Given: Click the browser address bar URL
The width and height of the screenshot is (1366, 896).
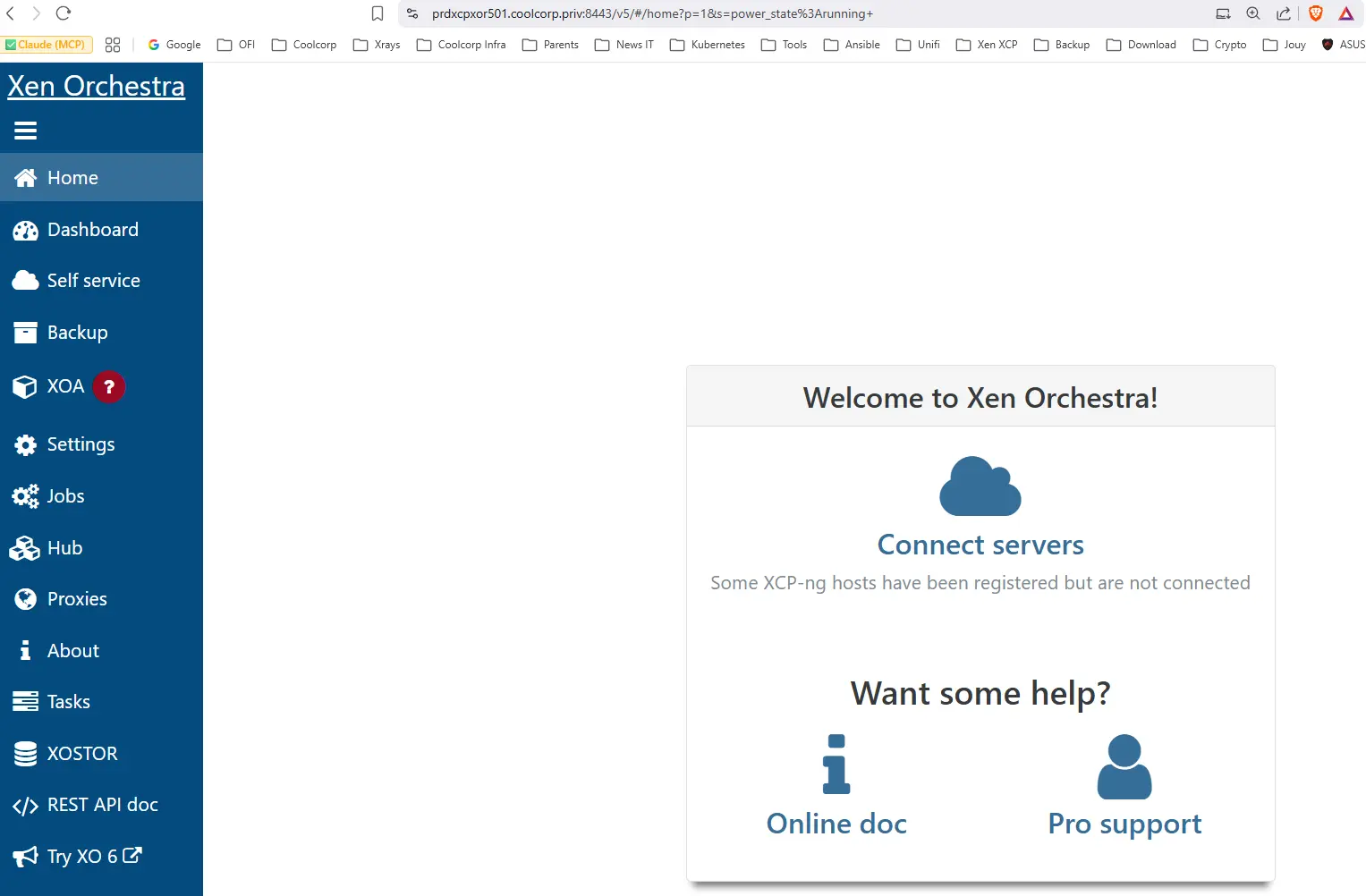Looking at the screenshot, I should (652, 13).
